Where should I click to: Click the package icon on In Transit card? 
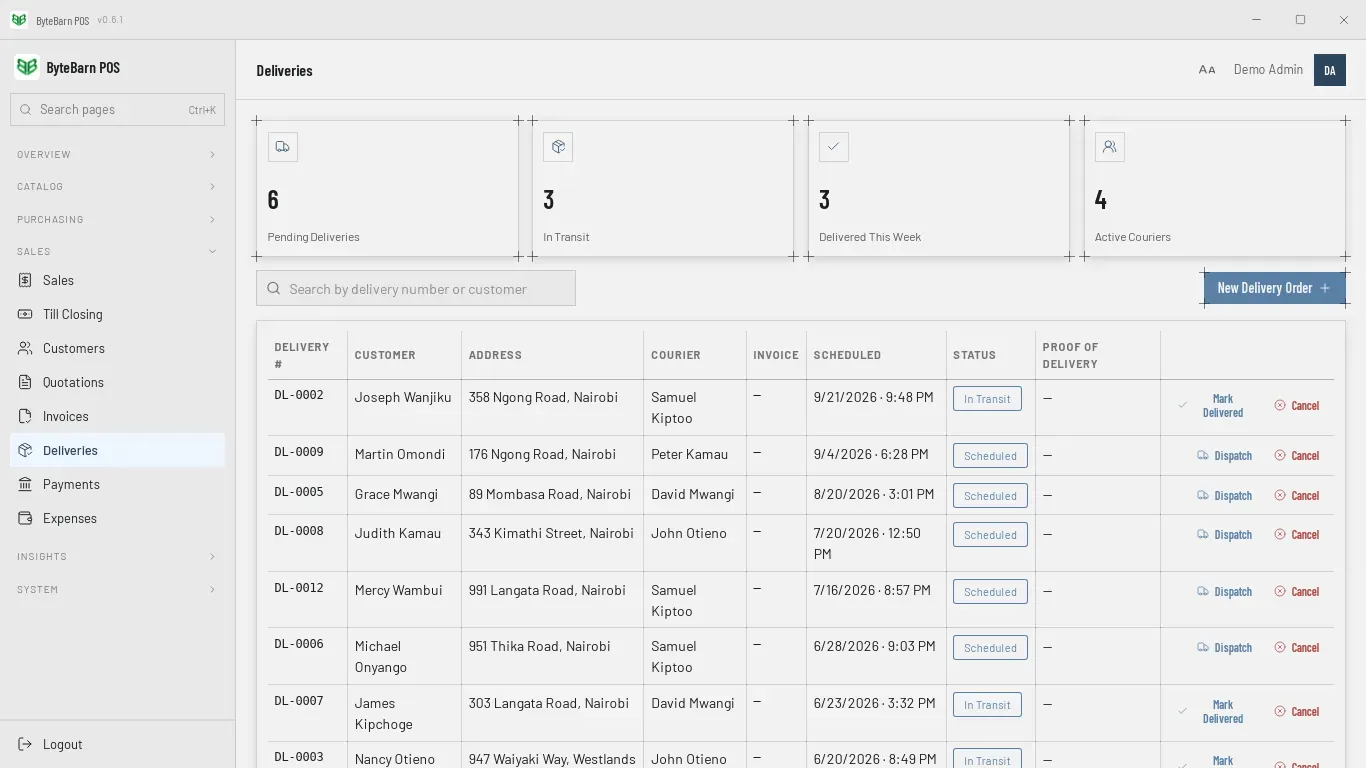(558, 147)
